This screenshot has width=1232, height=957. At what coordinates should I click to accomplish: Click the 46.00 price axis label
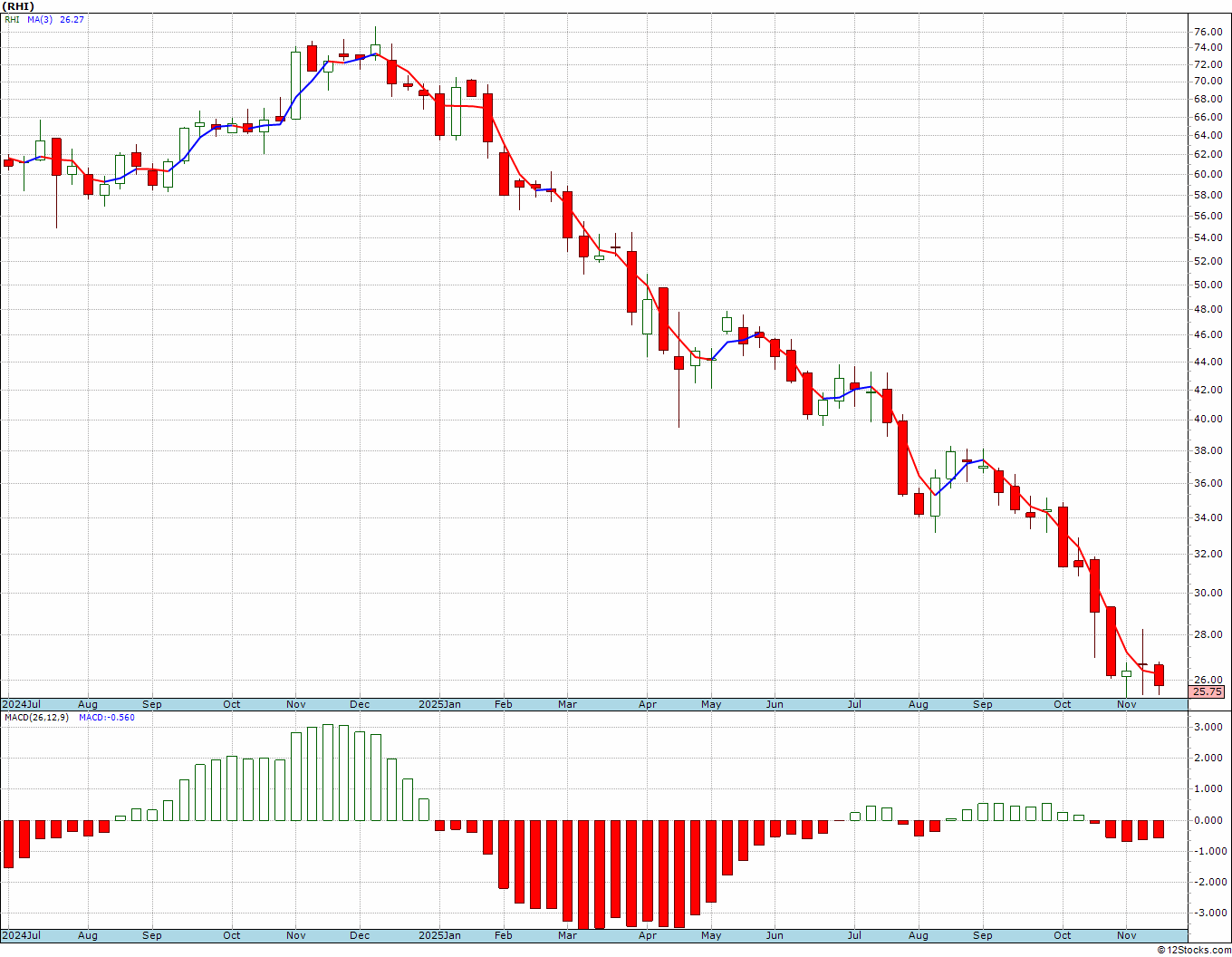[1208, 334]
